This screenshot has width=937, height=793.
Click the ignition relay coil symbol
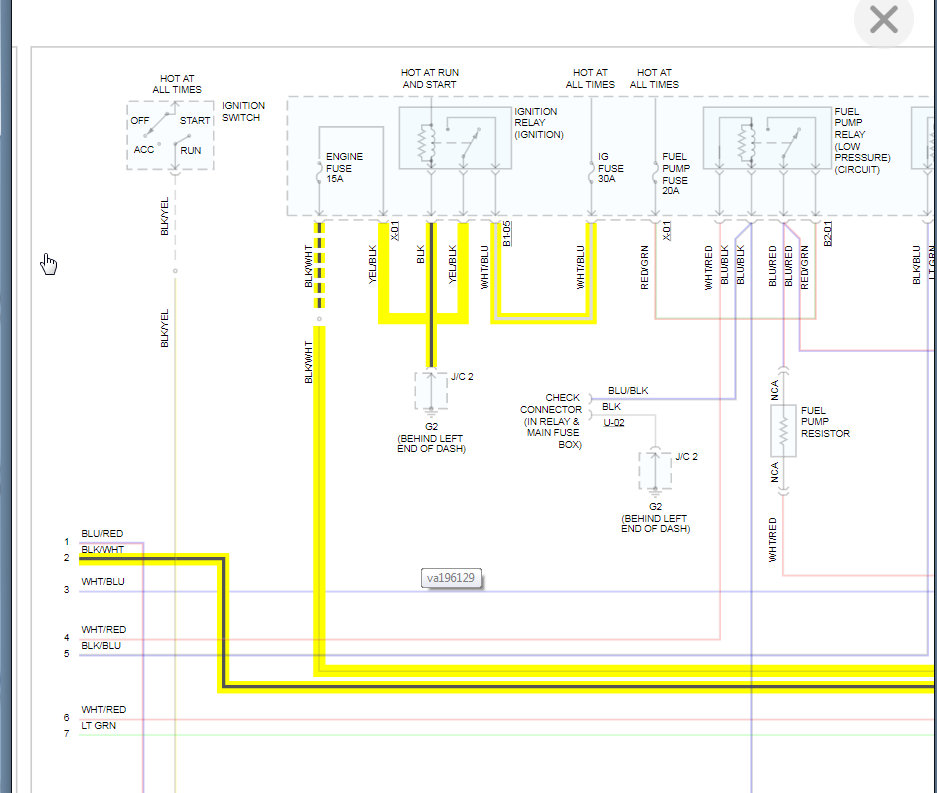pos(427,143)
